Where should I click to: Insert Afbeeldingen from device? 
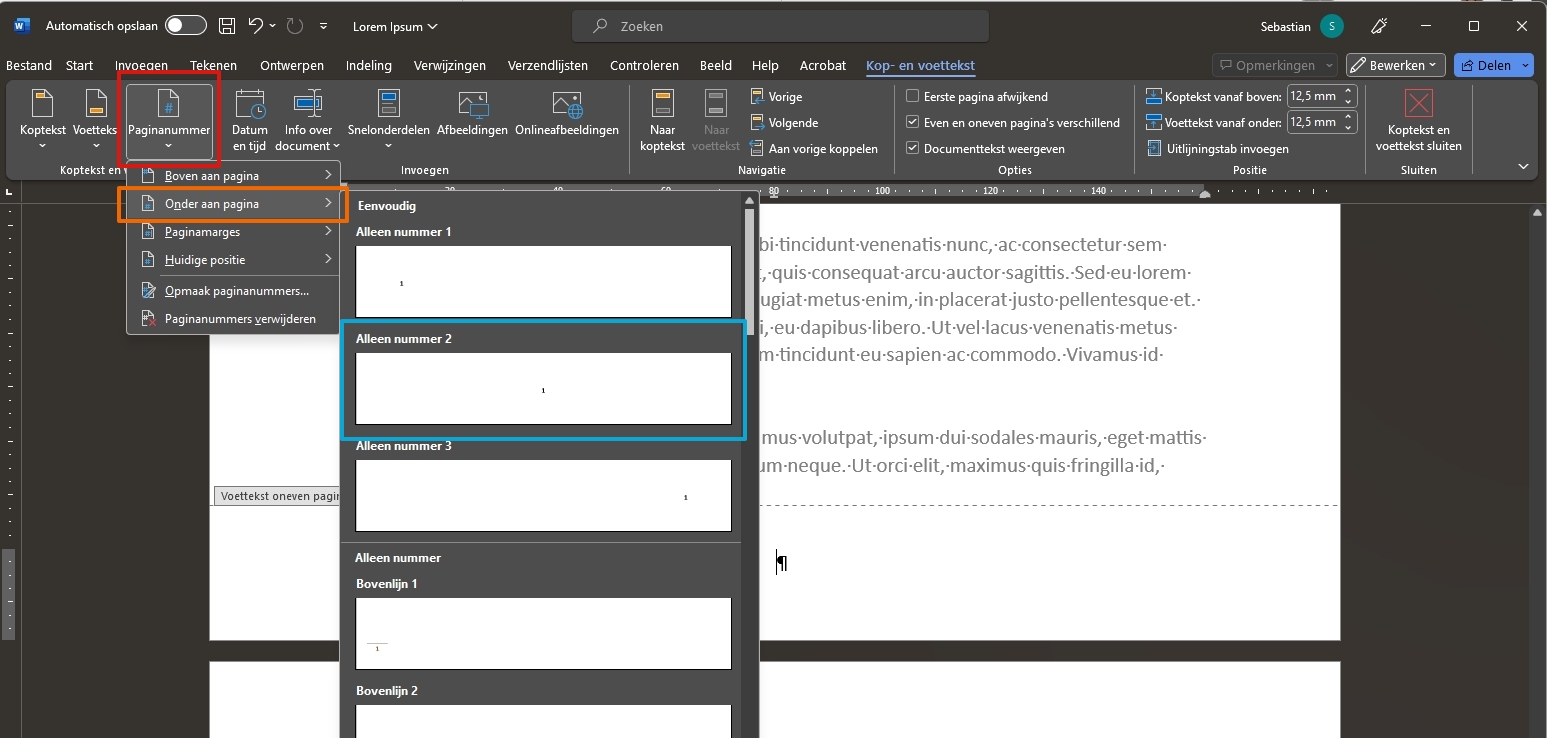point(473,114)
